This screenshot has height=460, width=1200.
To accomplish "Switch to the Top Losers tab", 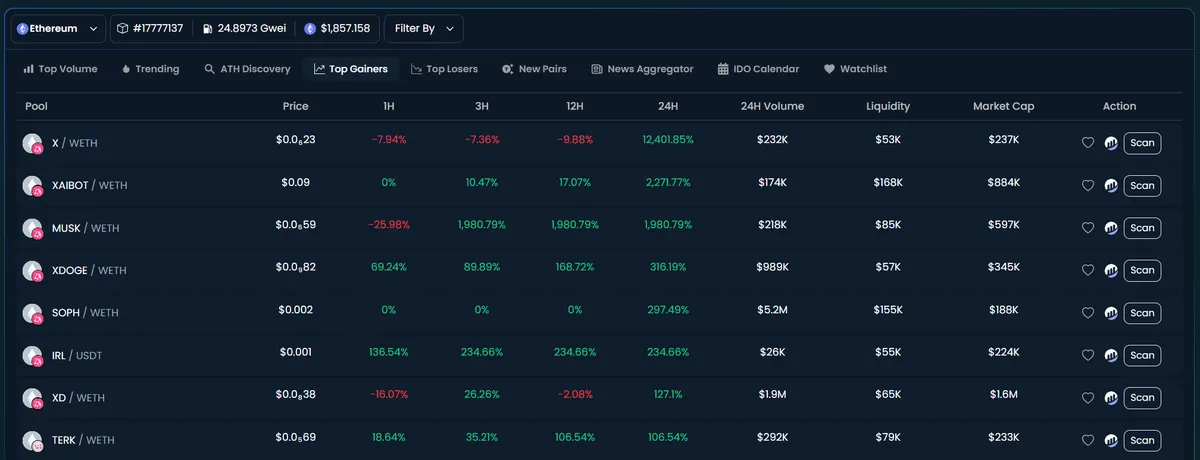I will click(444, 69).
